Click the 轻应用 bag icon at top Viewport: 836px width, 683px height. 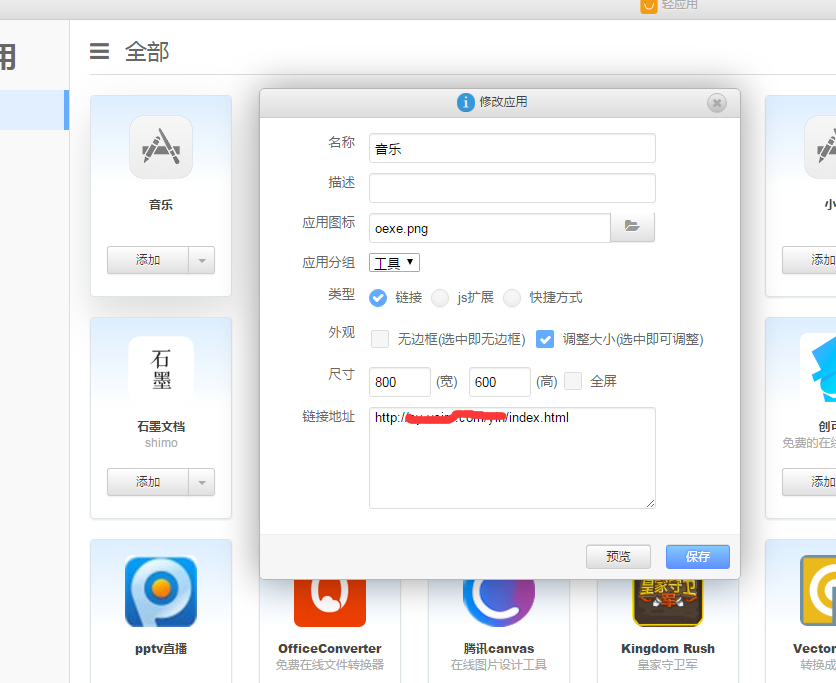tap(649, 5)
